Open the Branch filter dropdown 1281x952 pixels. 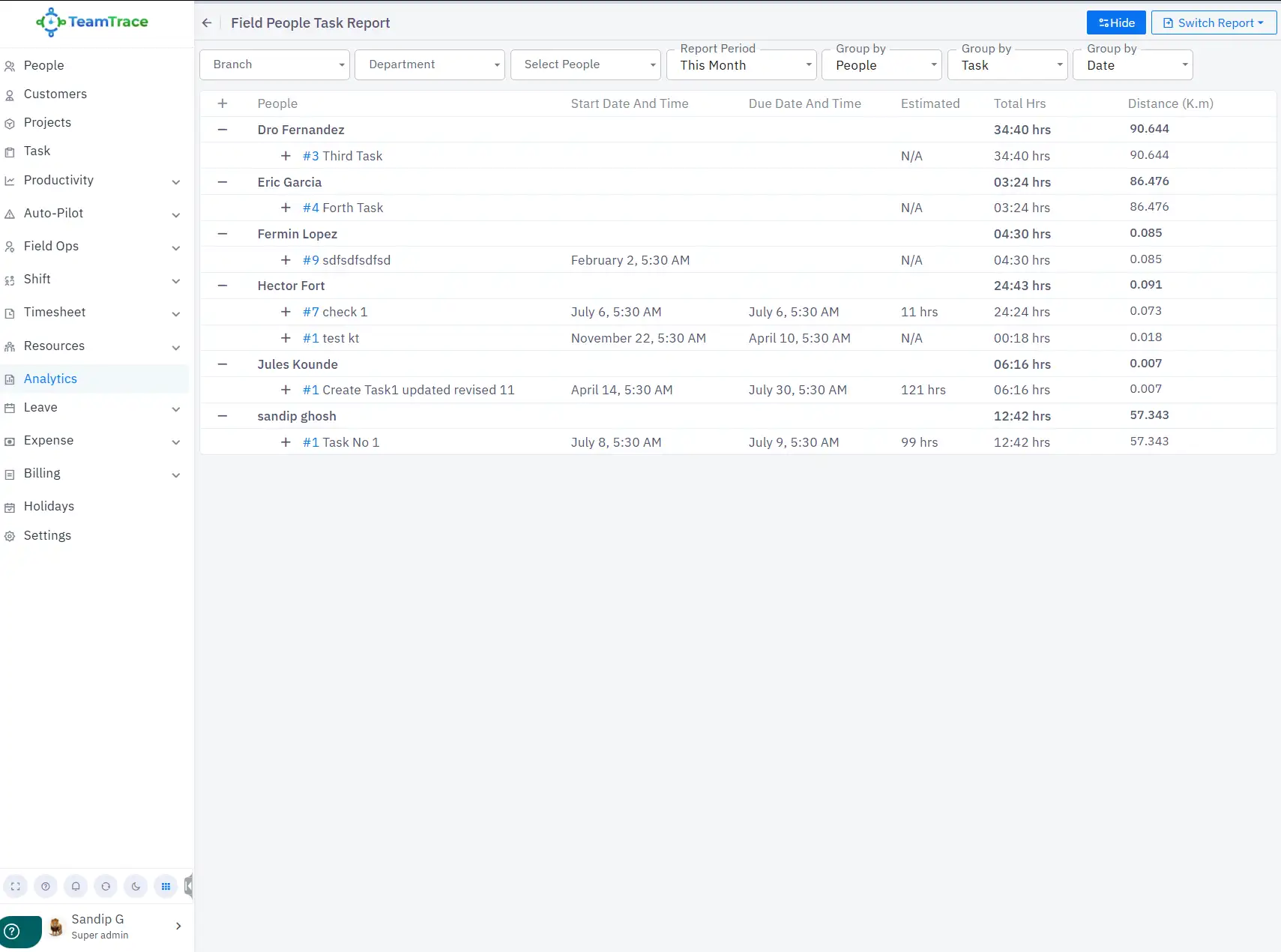click(274, 64)
